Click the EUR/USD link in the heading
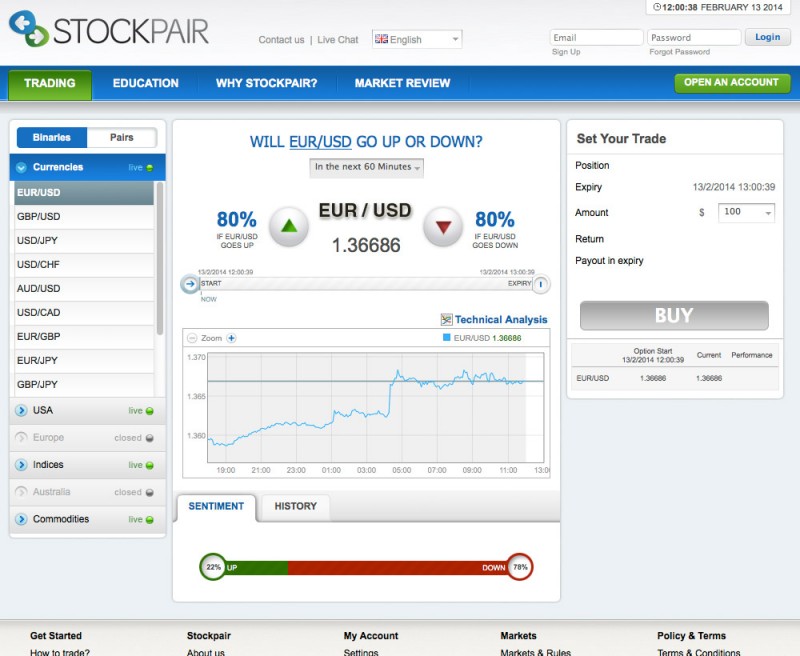The image size is (800, 656). click(320, 142)
